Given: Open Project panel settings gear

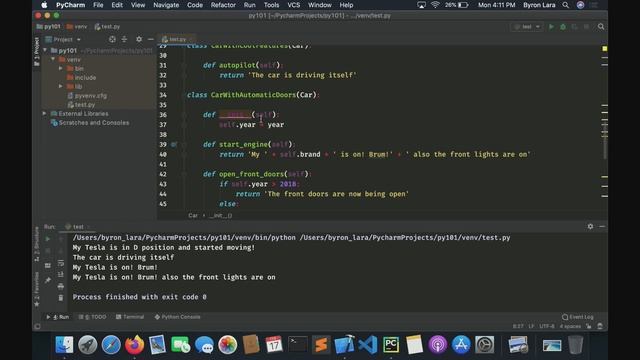Looking at the screenshot, I should [x=139, y=39].
